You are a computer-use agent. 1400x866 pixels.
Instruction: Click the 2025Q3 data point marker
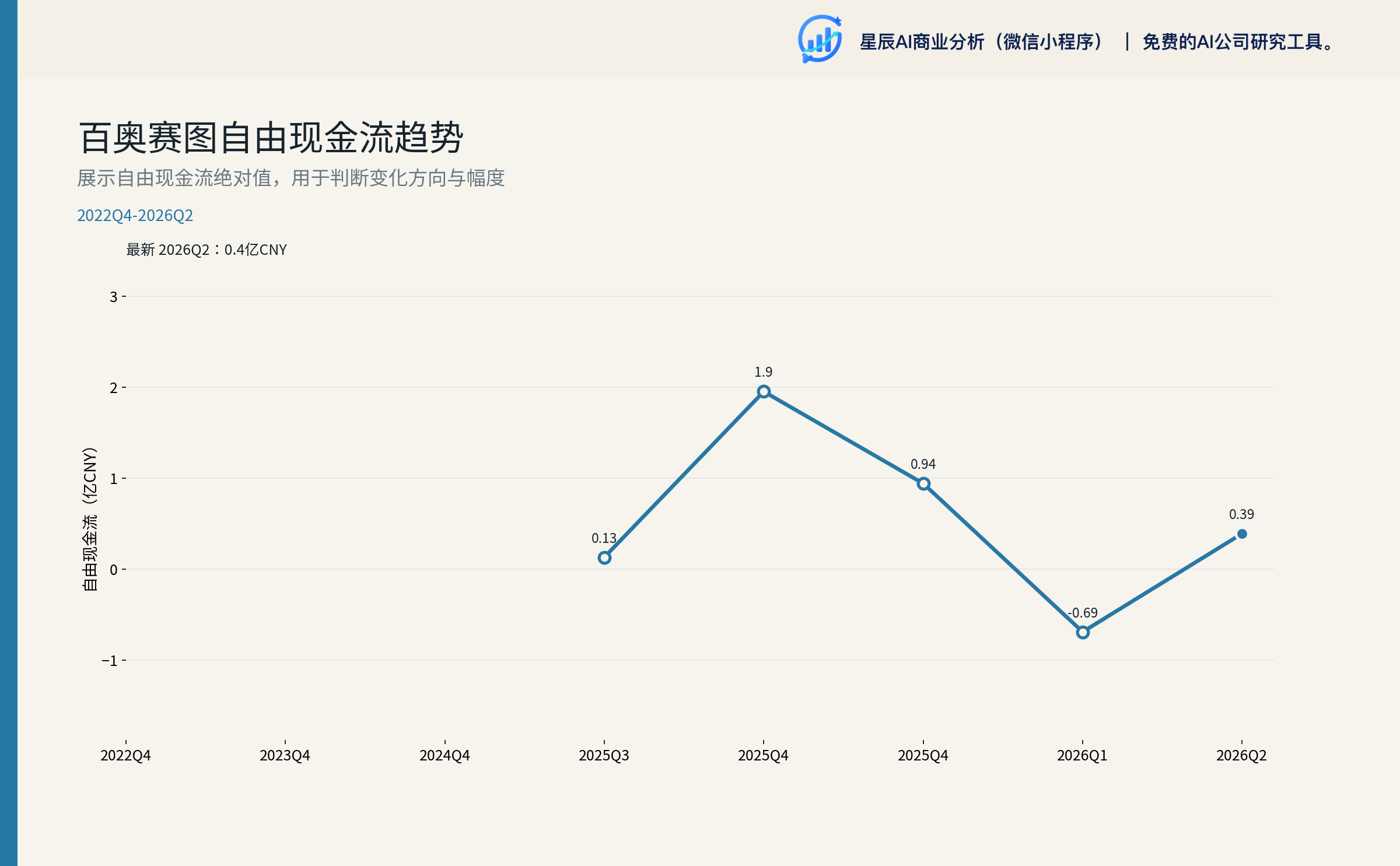click(604, 558)
